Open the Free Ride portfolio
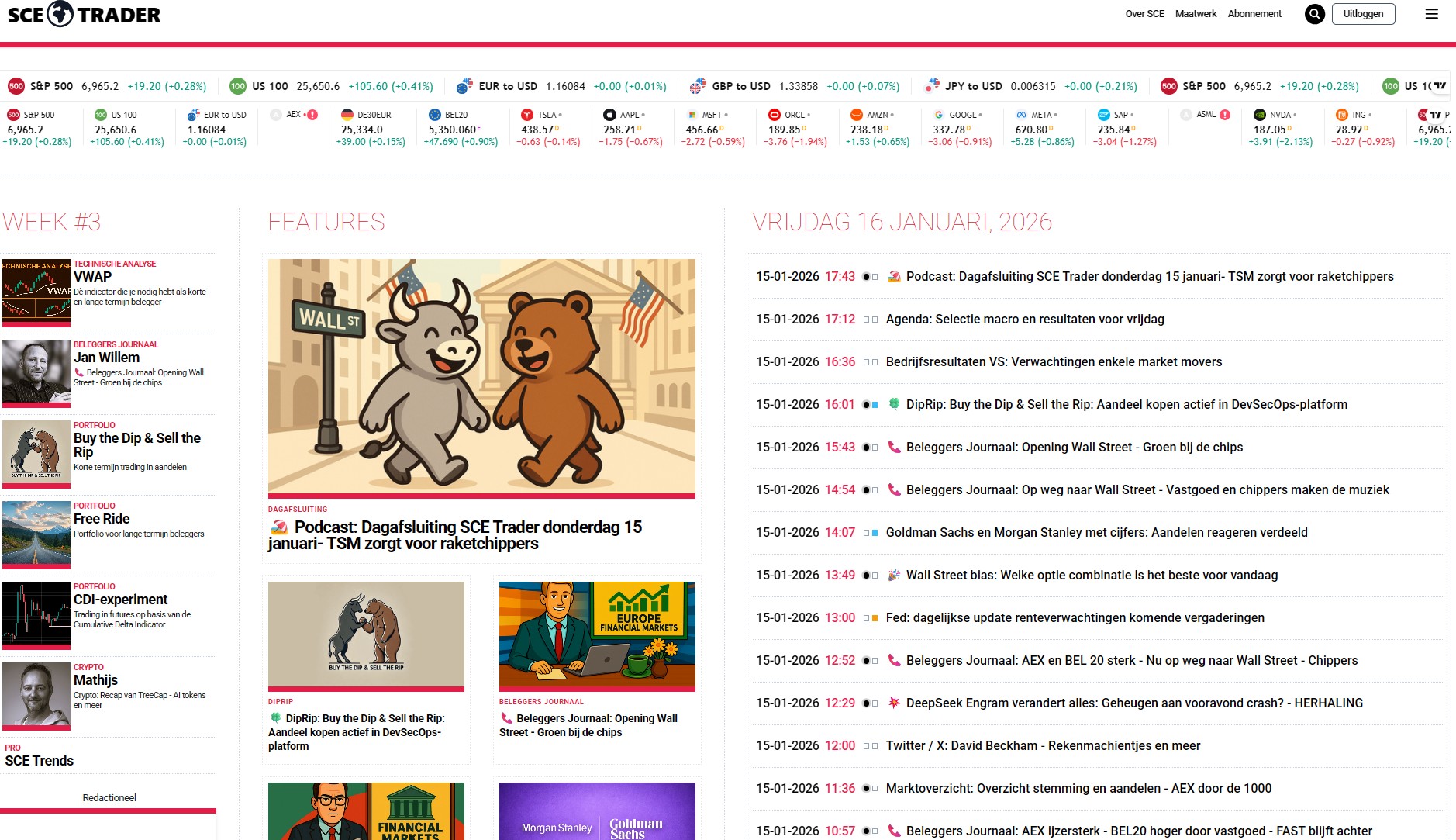 pyautogui.click(x=102, y=519)
